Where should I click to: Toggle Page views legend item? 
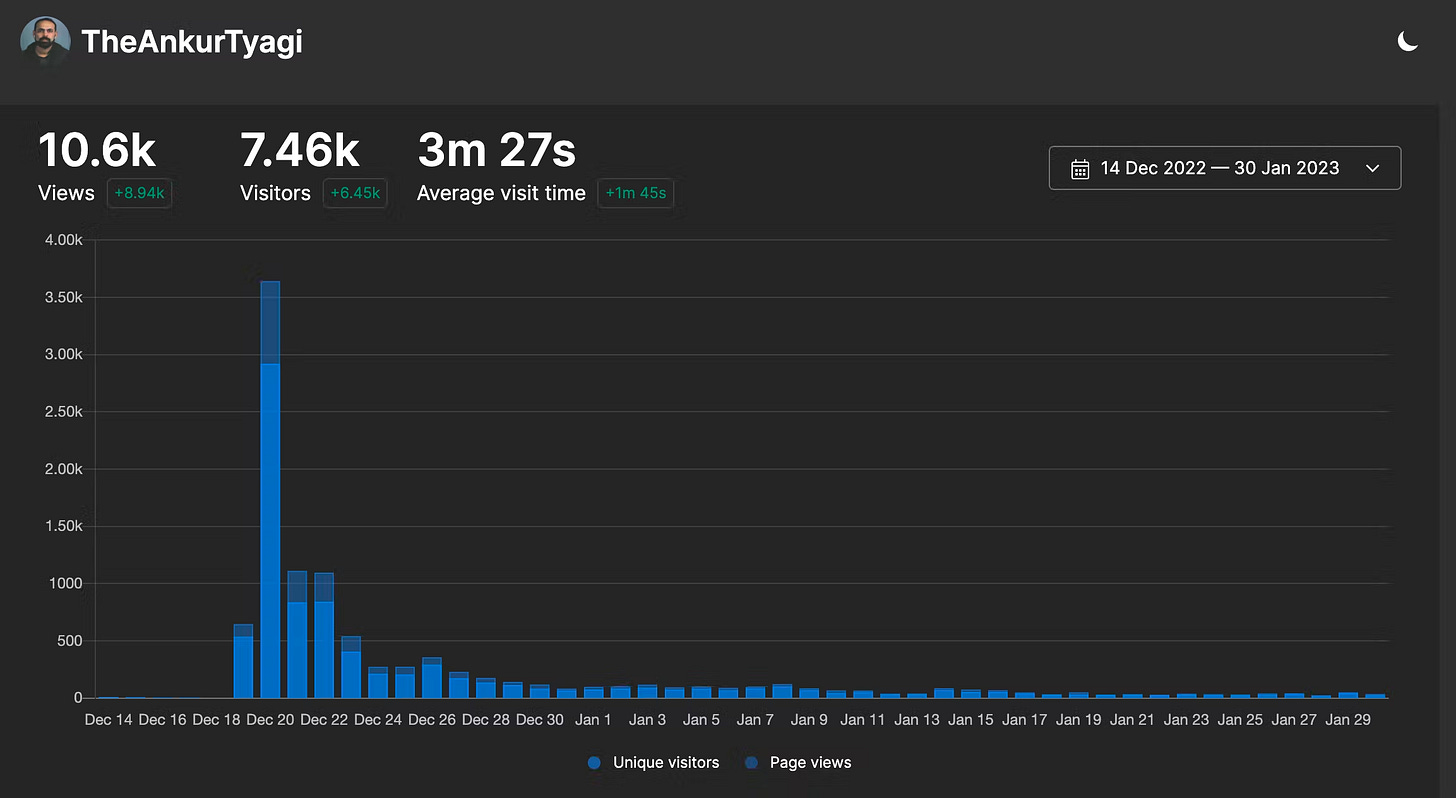click(797, 762)
